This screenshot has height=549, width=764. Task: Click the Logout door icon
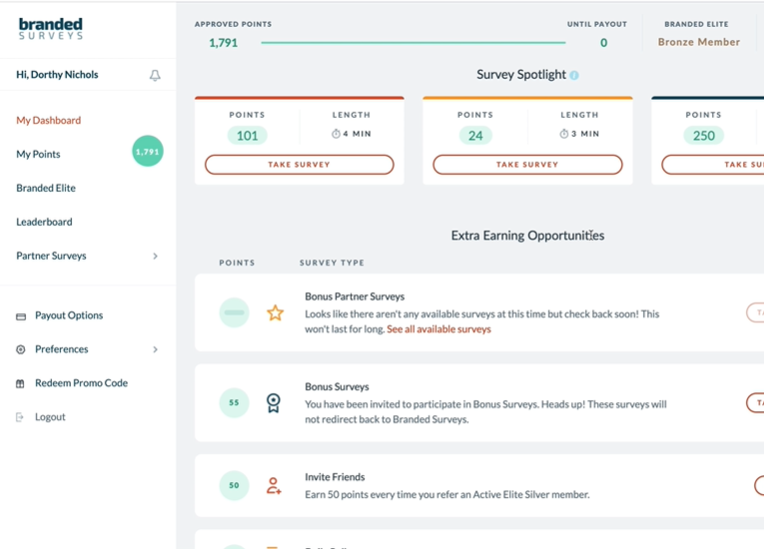pos(19,417)
